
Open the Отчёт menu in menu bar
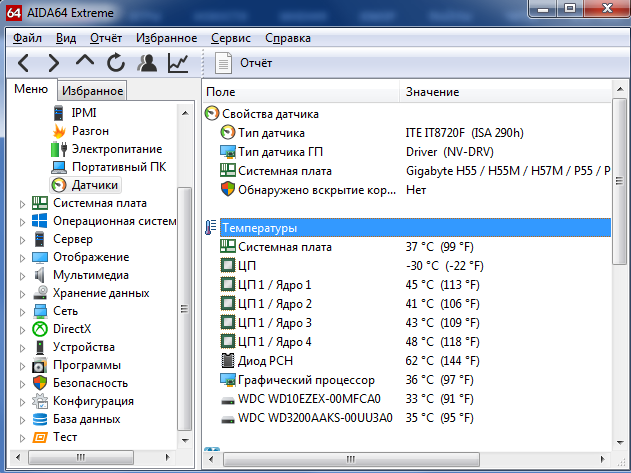click(x=106, y=38)
